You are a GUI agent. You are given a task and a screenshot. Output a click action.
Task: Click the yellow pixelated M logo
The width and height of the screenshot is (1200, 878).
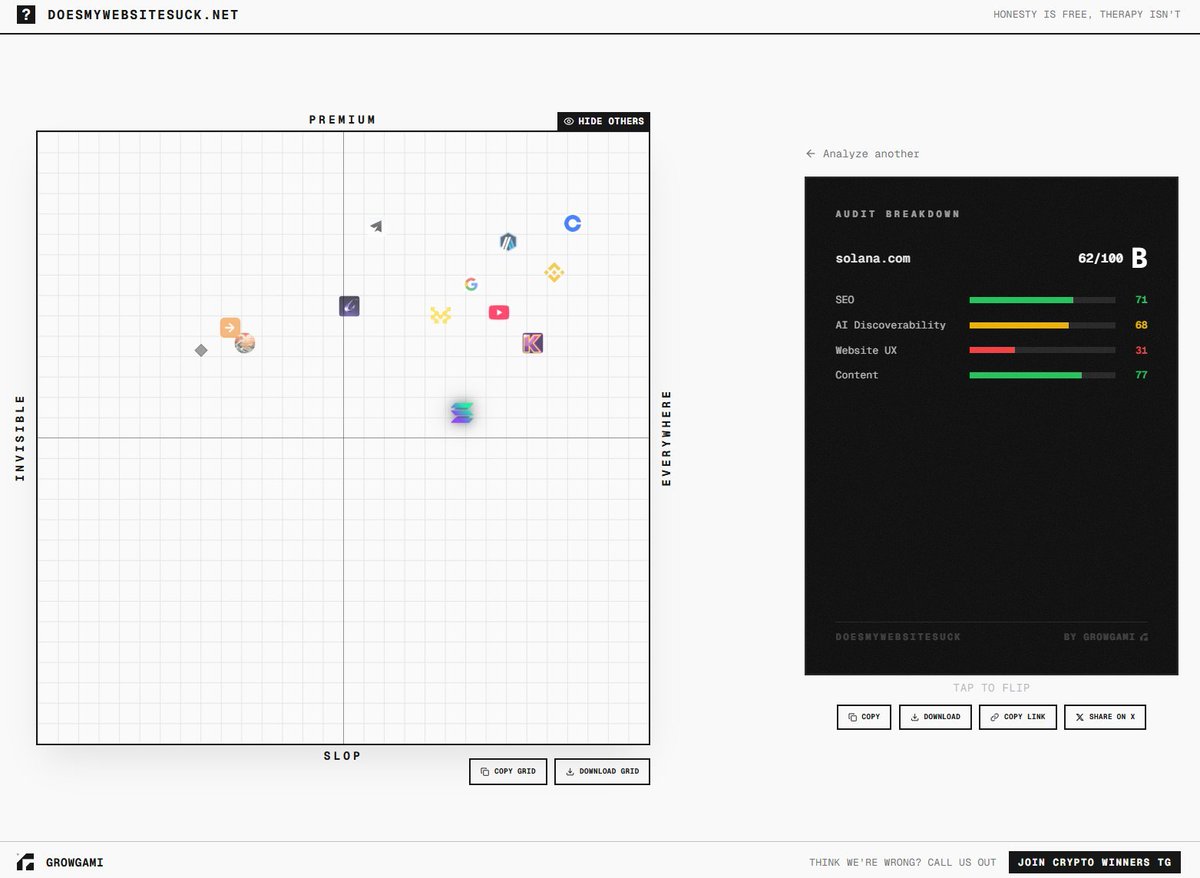click(441, 315)
